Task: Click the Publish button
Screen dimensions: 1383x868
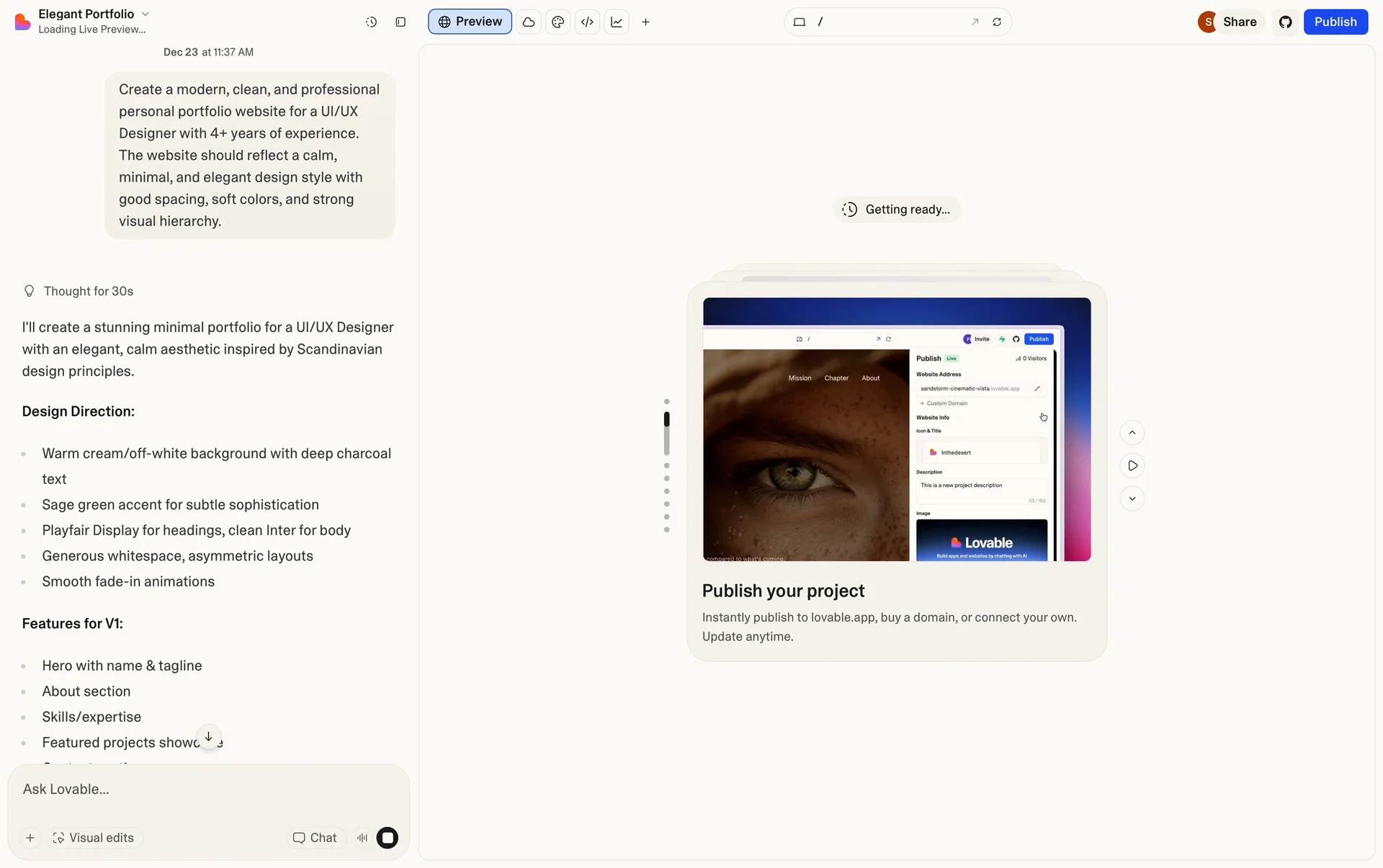Action: (x=1335, y=22)
